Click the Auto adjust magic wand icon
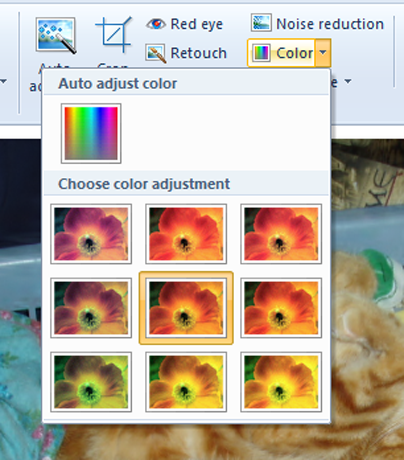The image size is (404, 460). coord(56,36)
